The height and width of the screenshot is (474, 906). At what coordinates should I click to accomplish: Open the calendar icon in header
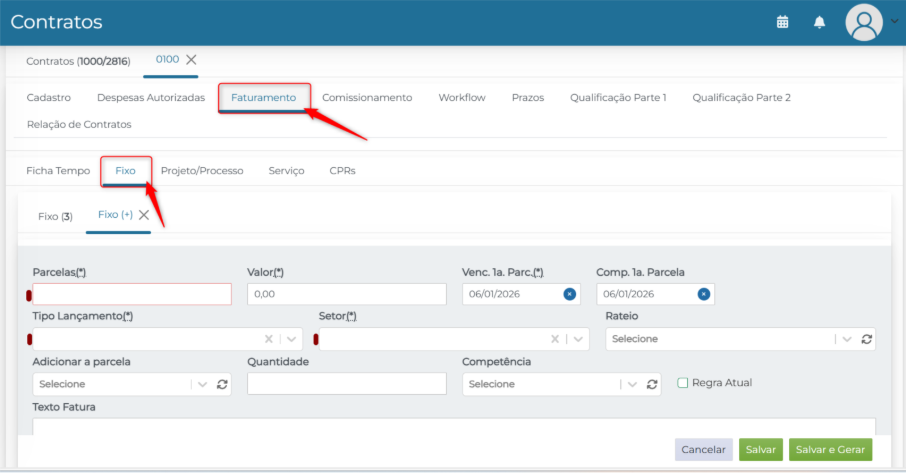782,22
